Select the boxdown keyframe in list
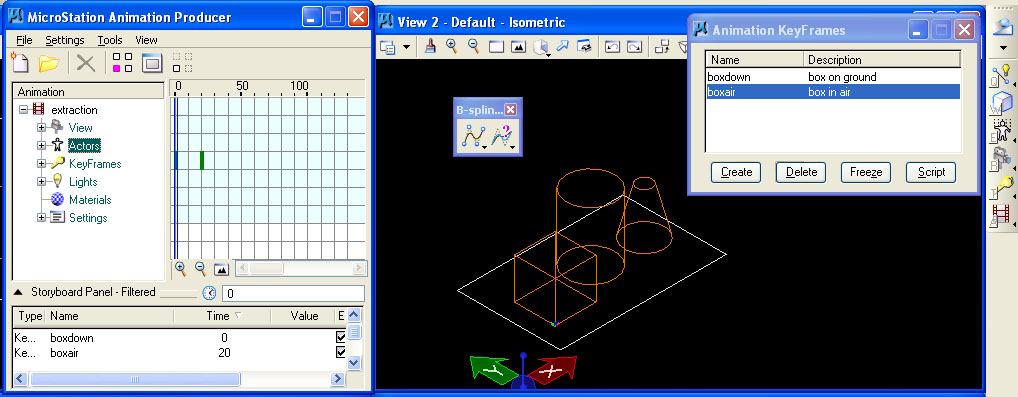Screen dimensions: 1018x397 [x=832, y=77]
